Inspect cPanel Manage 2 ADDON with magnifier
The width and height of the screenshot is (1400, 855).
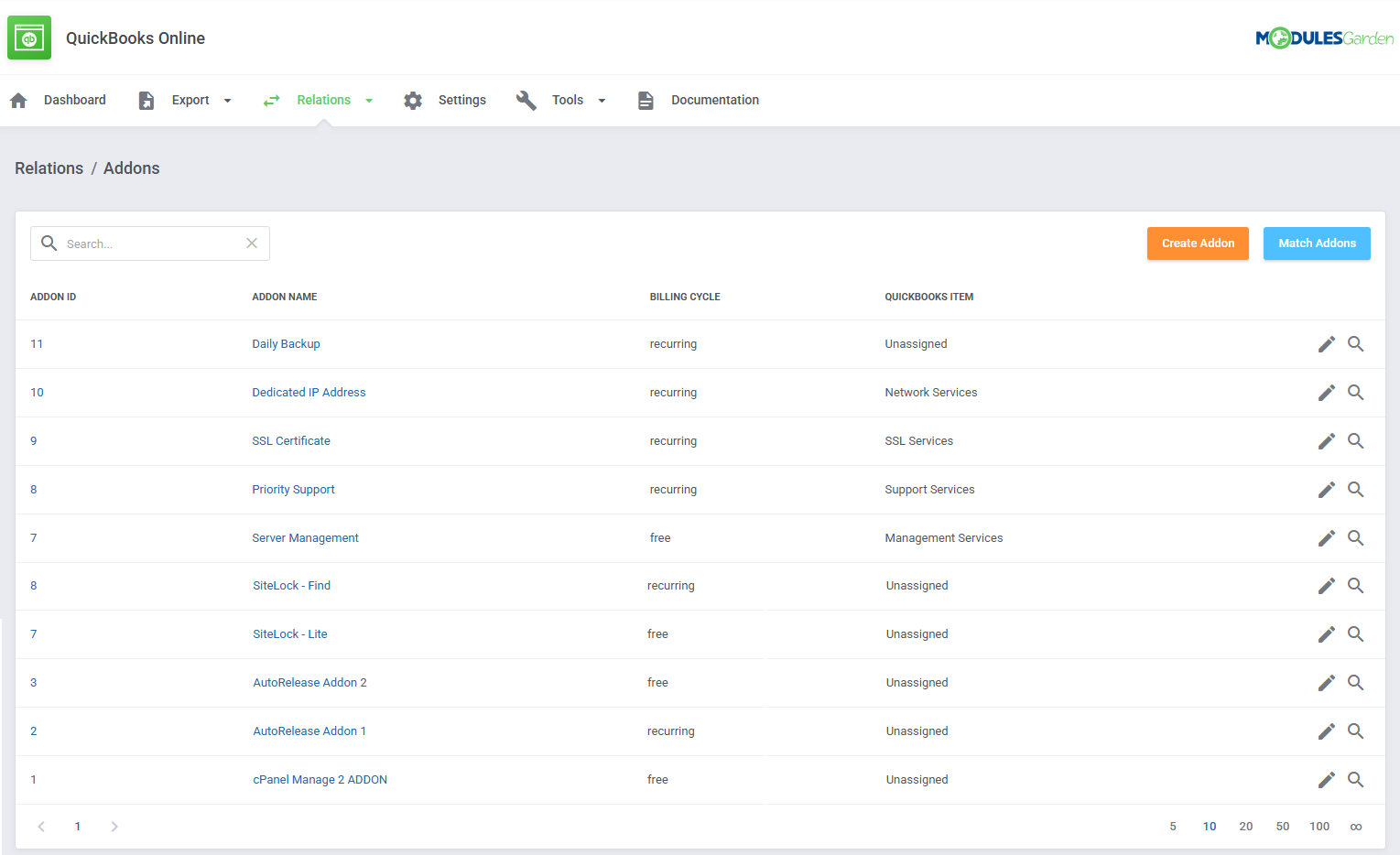pyautogui.click(x=1356, y=780)
